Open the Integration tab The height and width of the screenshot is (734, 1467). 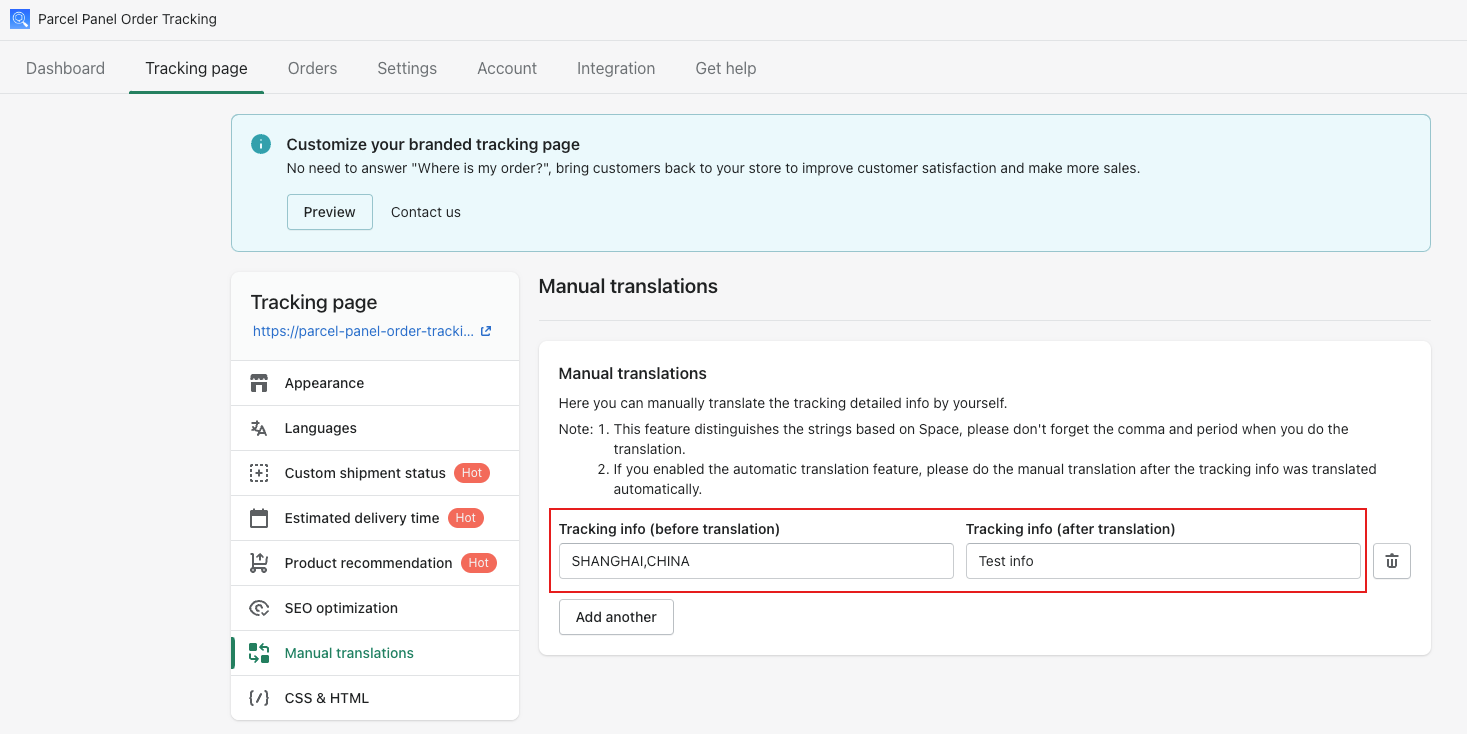[616, 68]
